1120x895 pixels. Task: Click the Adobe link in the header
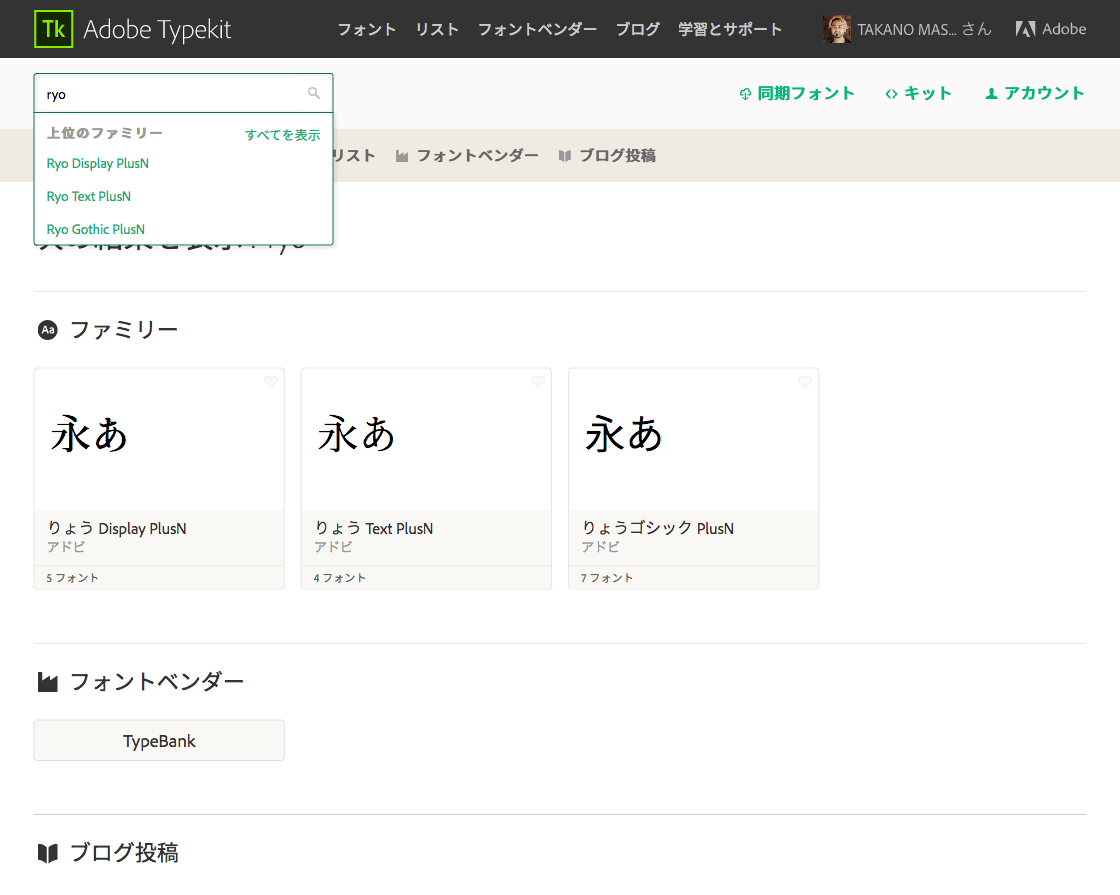click(1064, 29)
